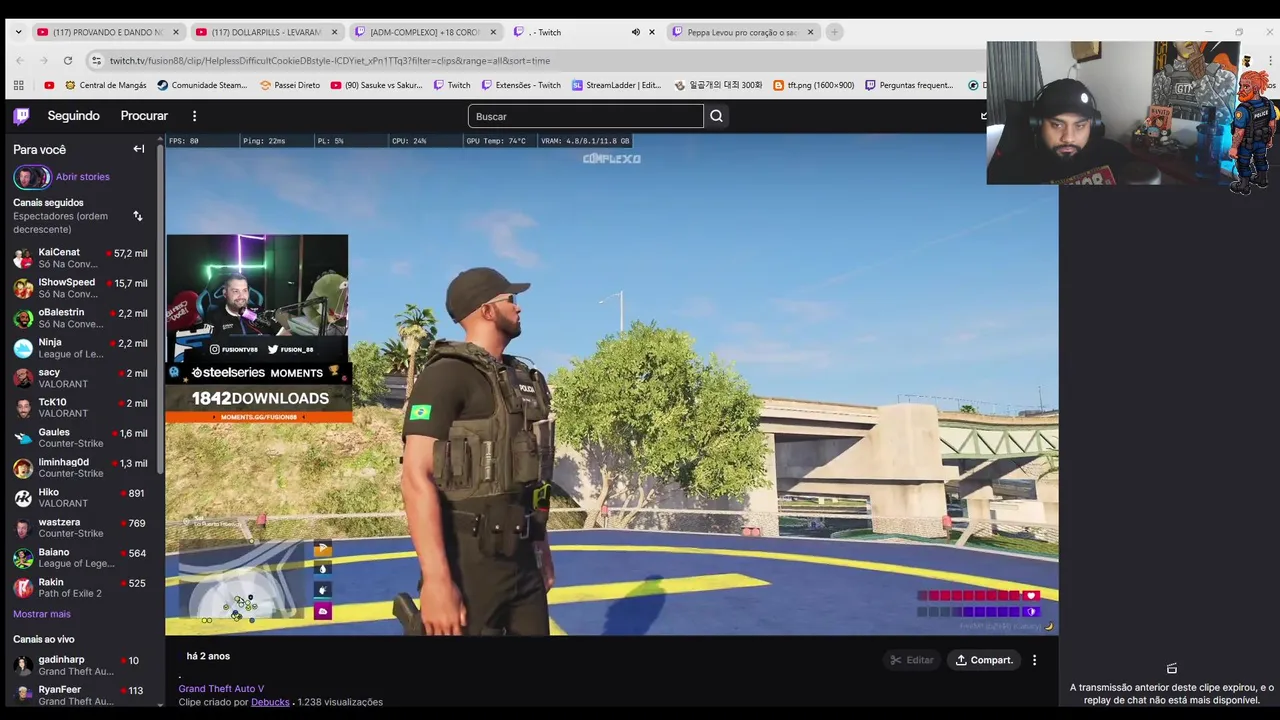The width and height of the screenshot is (1280, 720).
Task: Click into the Buscar search field
Action: coord(586,116)
